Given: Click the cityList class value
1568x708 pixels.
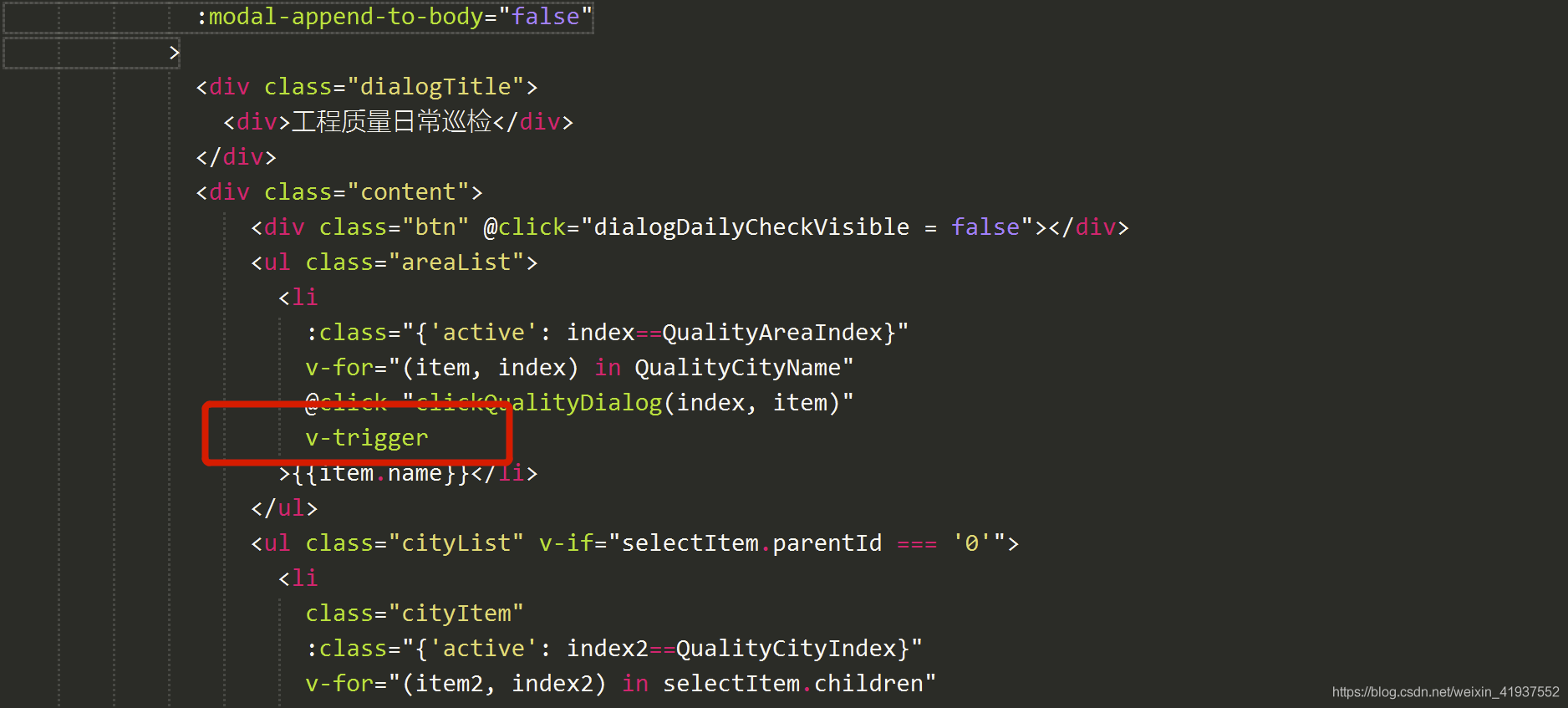Looking at the screenshot, I should coord(456,543).
